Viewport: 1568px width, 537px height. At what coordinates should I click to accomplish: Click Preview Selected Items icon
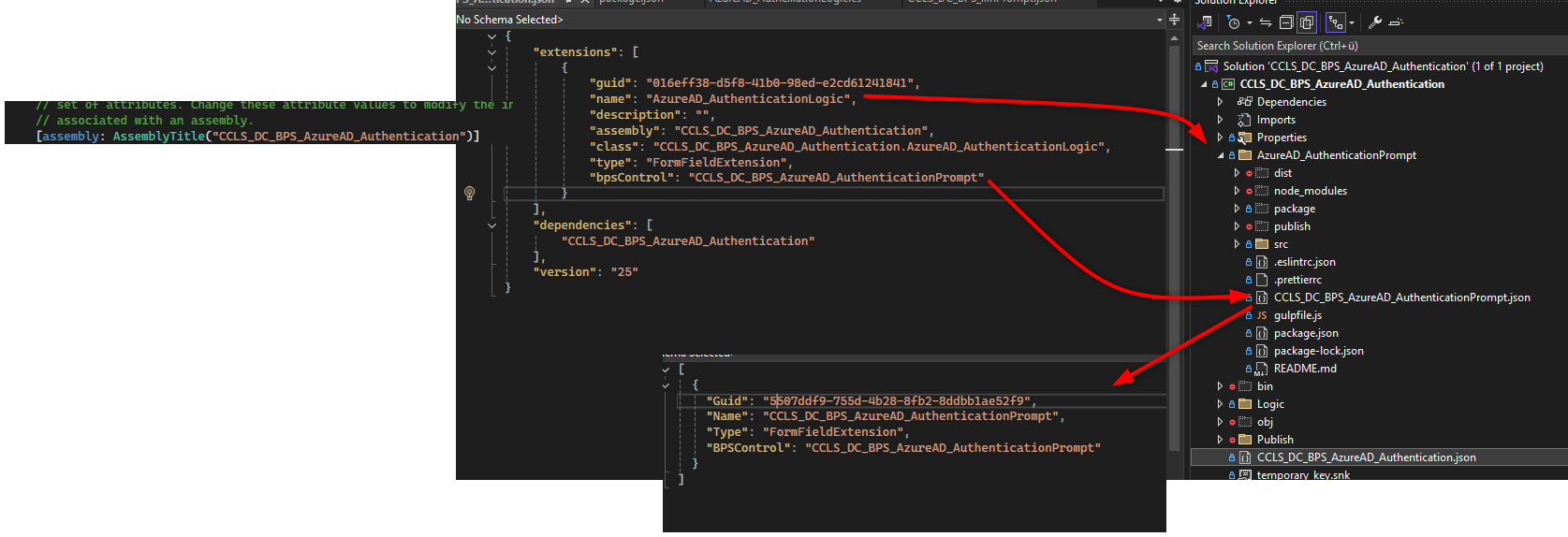1396,22
